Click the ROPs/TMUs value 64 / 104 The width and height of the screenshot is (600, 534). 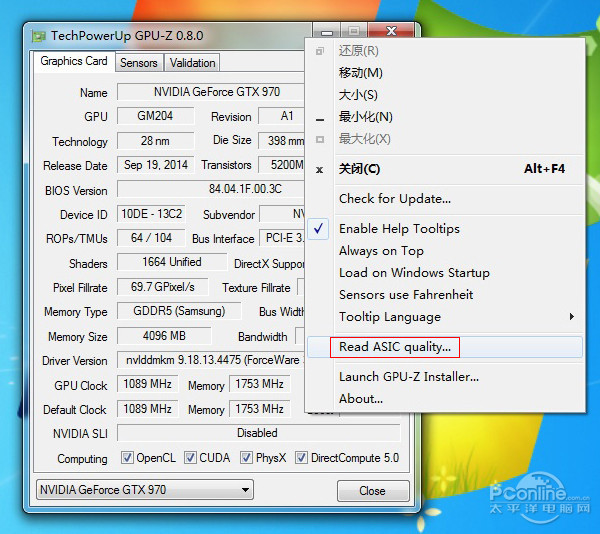(x=152, y=238)
